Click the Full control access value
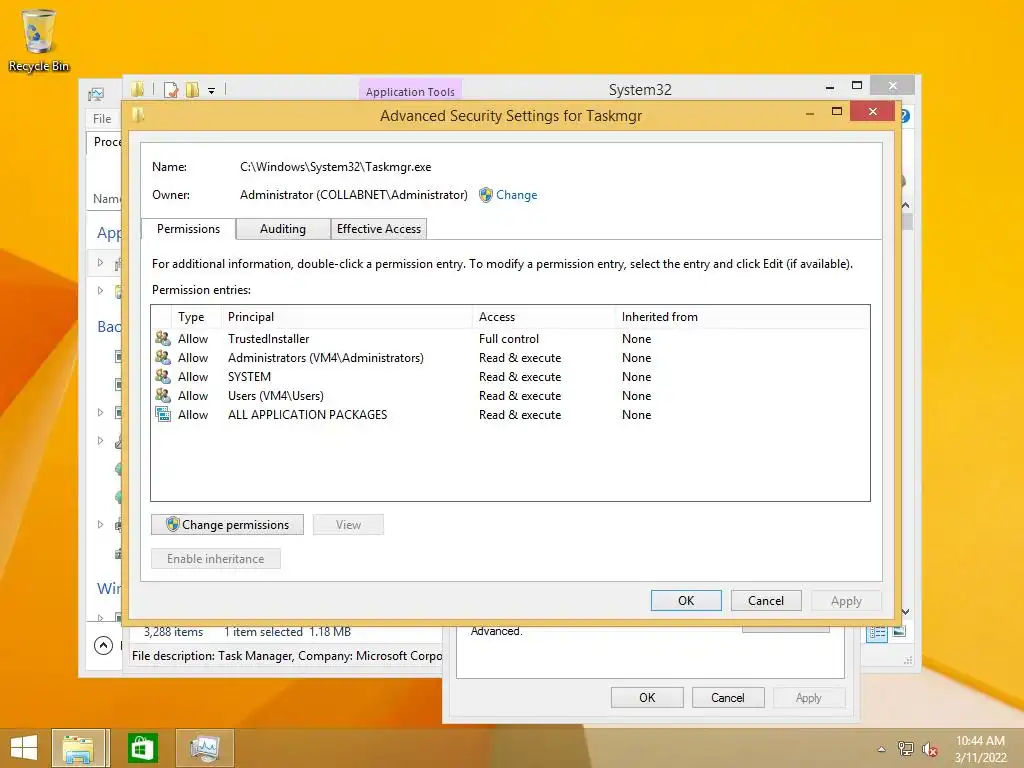 point(509,338)
